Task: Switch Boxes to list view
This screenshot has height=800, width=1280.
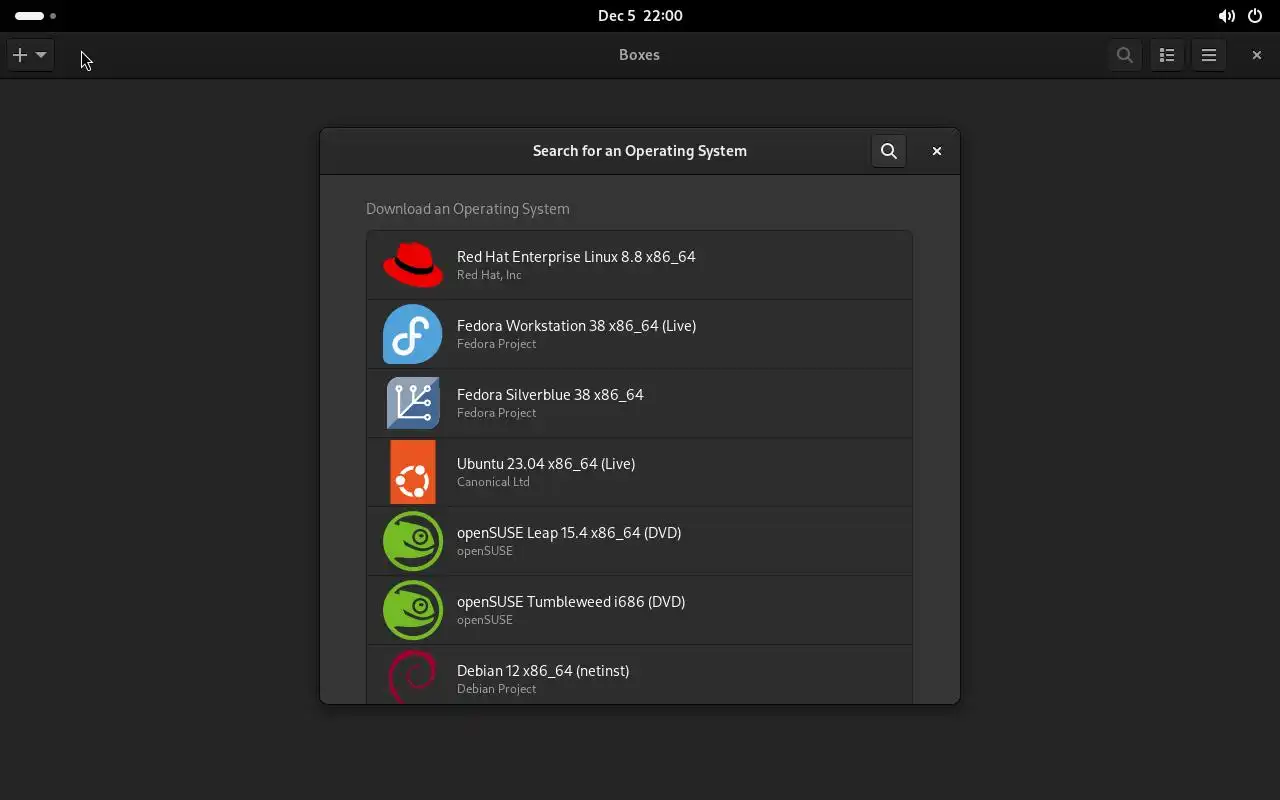Action: (x=1167, y=55)
